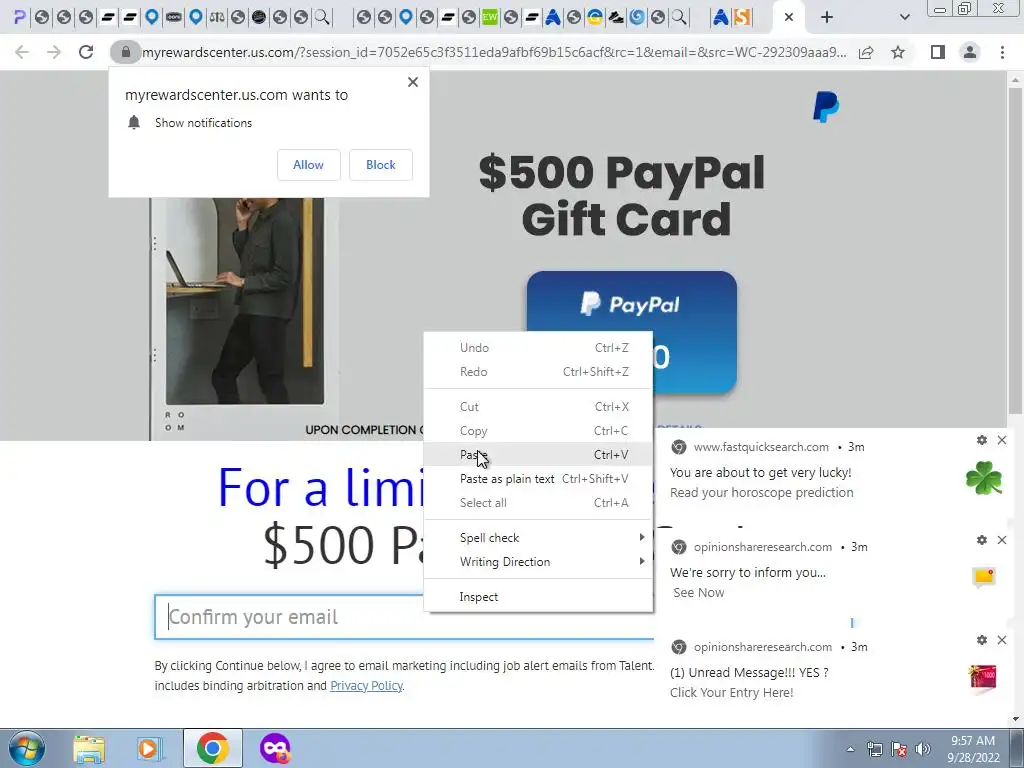Click the network tray icon
1024x768 pixels.
point(874,749)
